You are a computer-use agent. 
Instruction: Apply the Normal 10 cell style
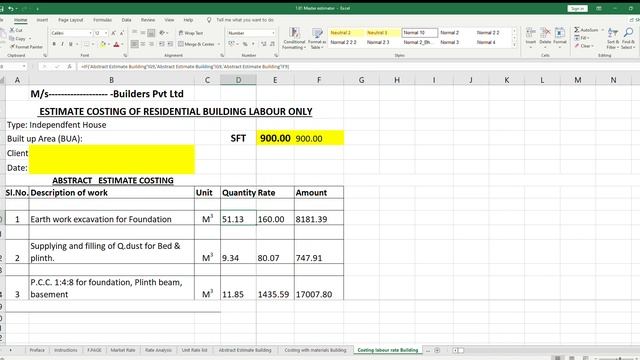click(x=419, y=33)
